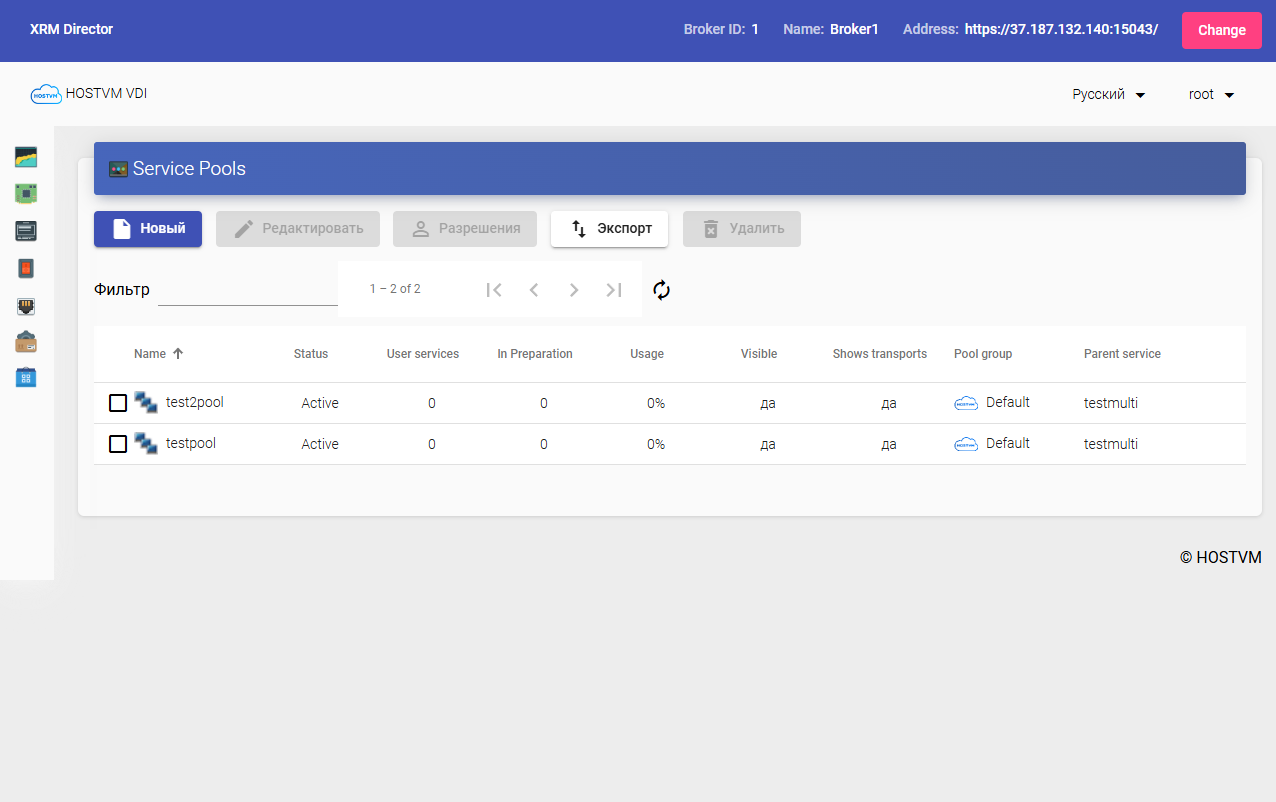This screenshot has height=802, width=1276.
Task: Open the dashboard chart icon in sidebar
Action: coord(26,156)
